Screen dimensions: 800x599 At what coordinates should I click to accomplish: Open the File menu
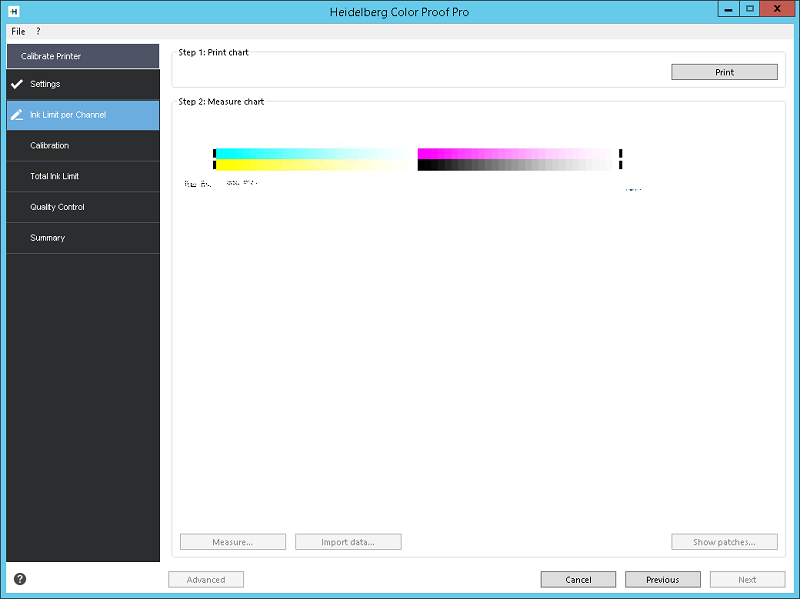point(16,31)
